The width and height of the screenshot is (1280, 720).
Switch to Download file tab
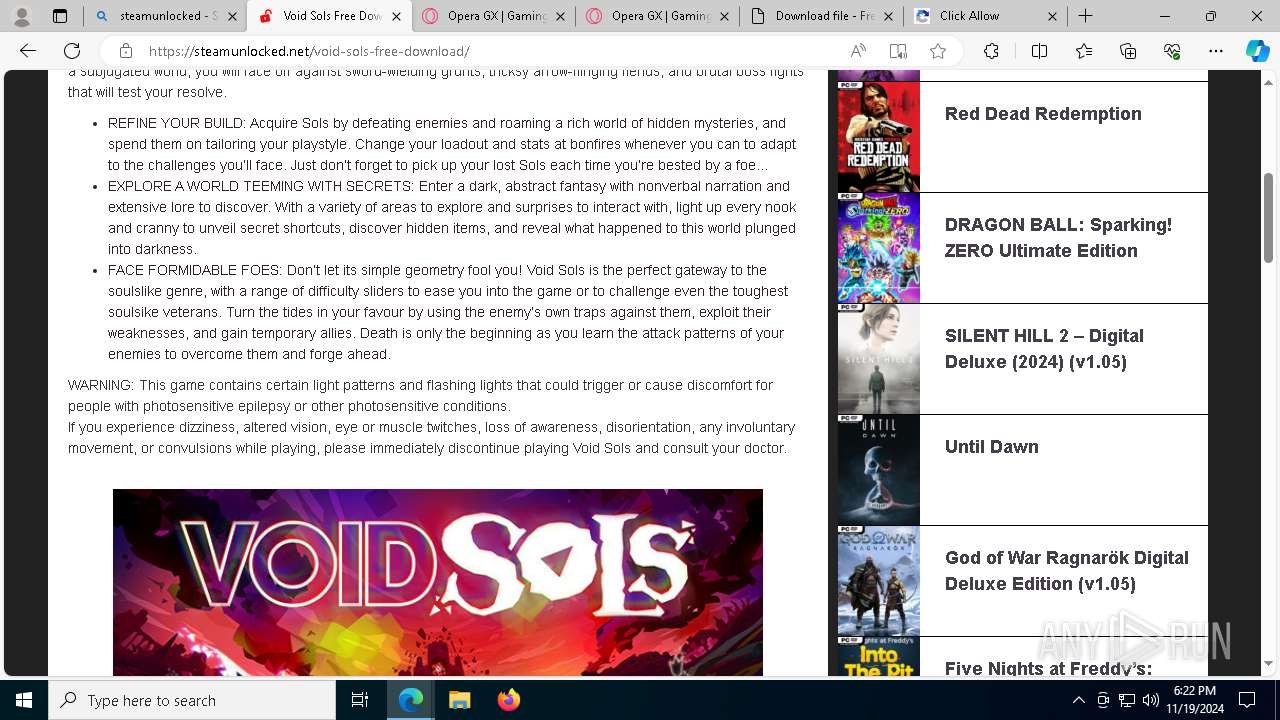[822, 16]
